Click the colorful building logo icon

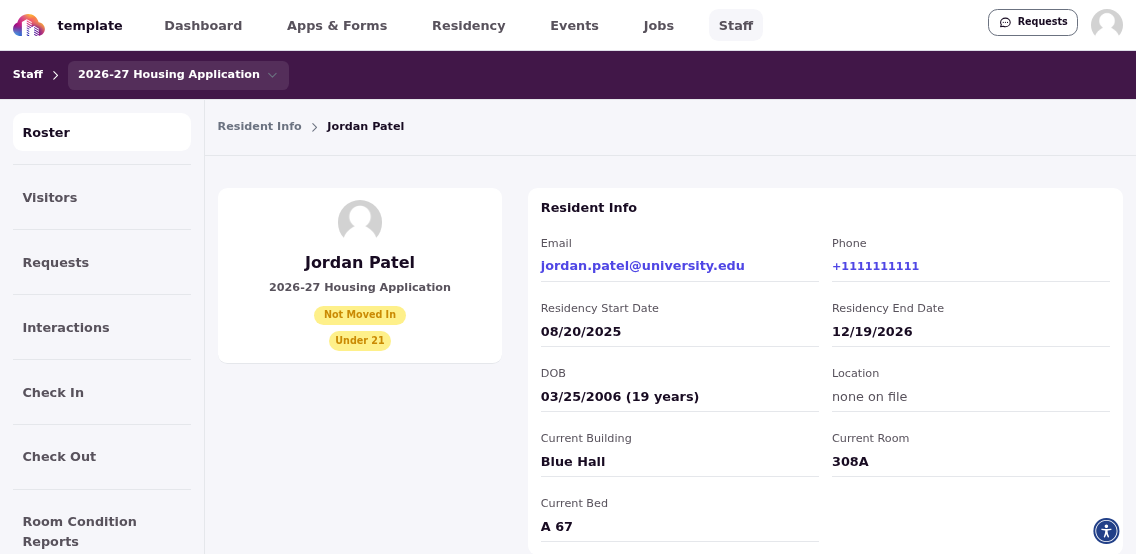coord(29,25)
